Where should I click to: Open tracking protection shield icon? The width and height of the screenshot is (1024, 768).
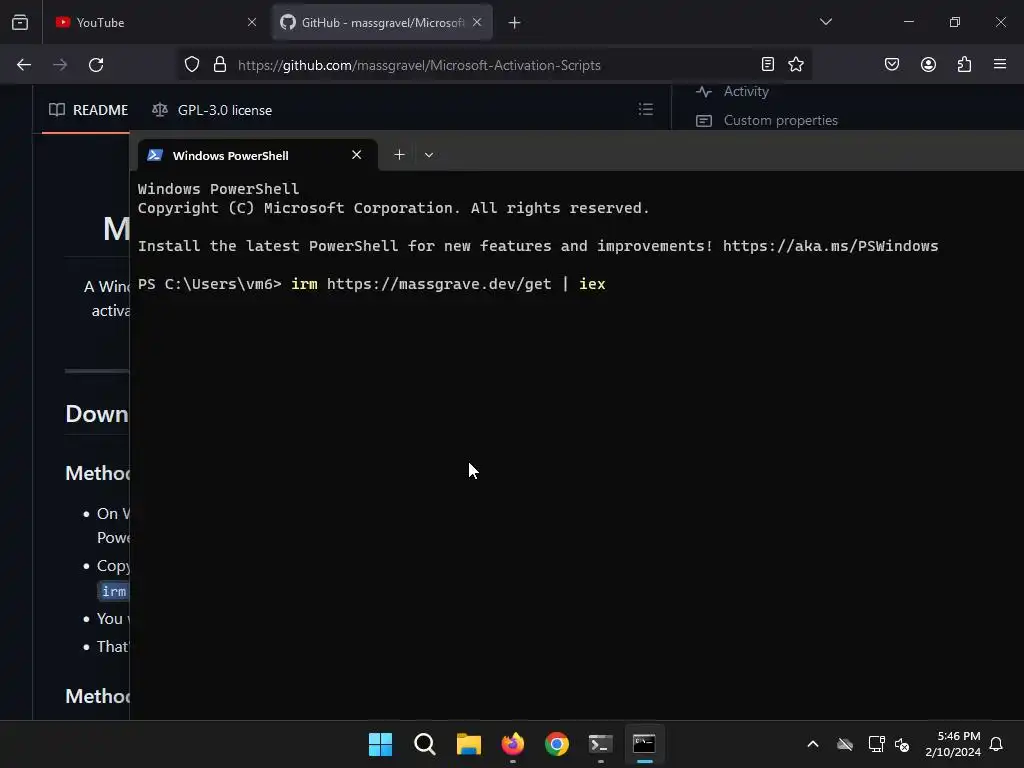point(191,65)
